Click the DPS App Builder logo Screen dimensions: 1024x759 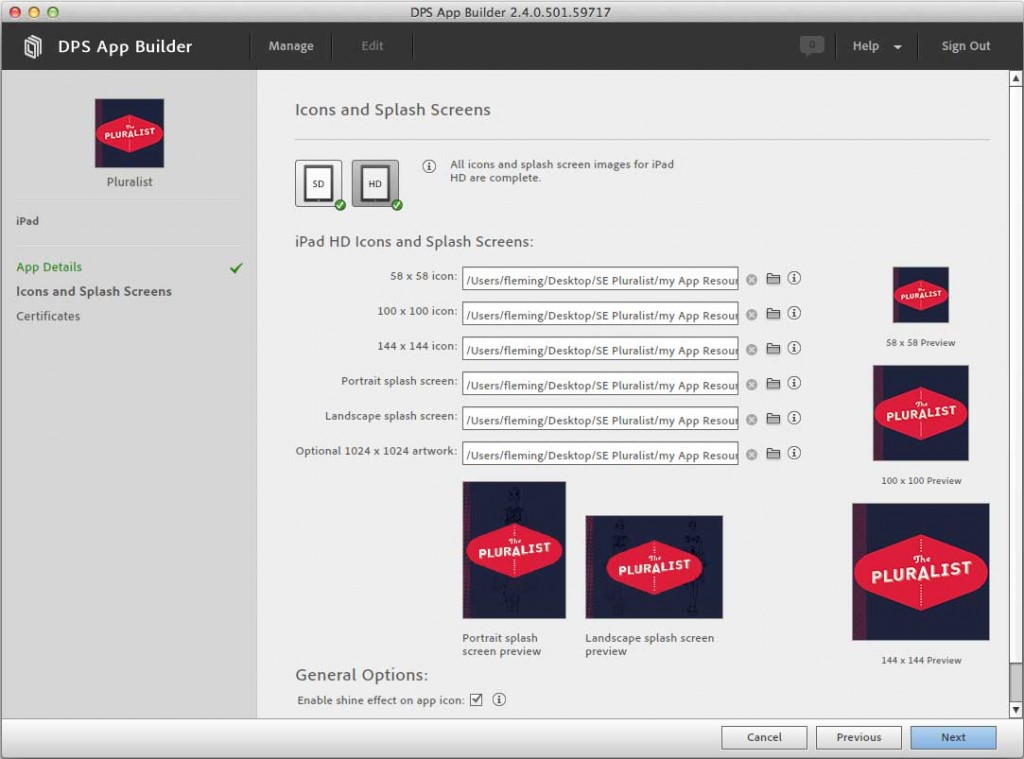click(x=33, y=46)
